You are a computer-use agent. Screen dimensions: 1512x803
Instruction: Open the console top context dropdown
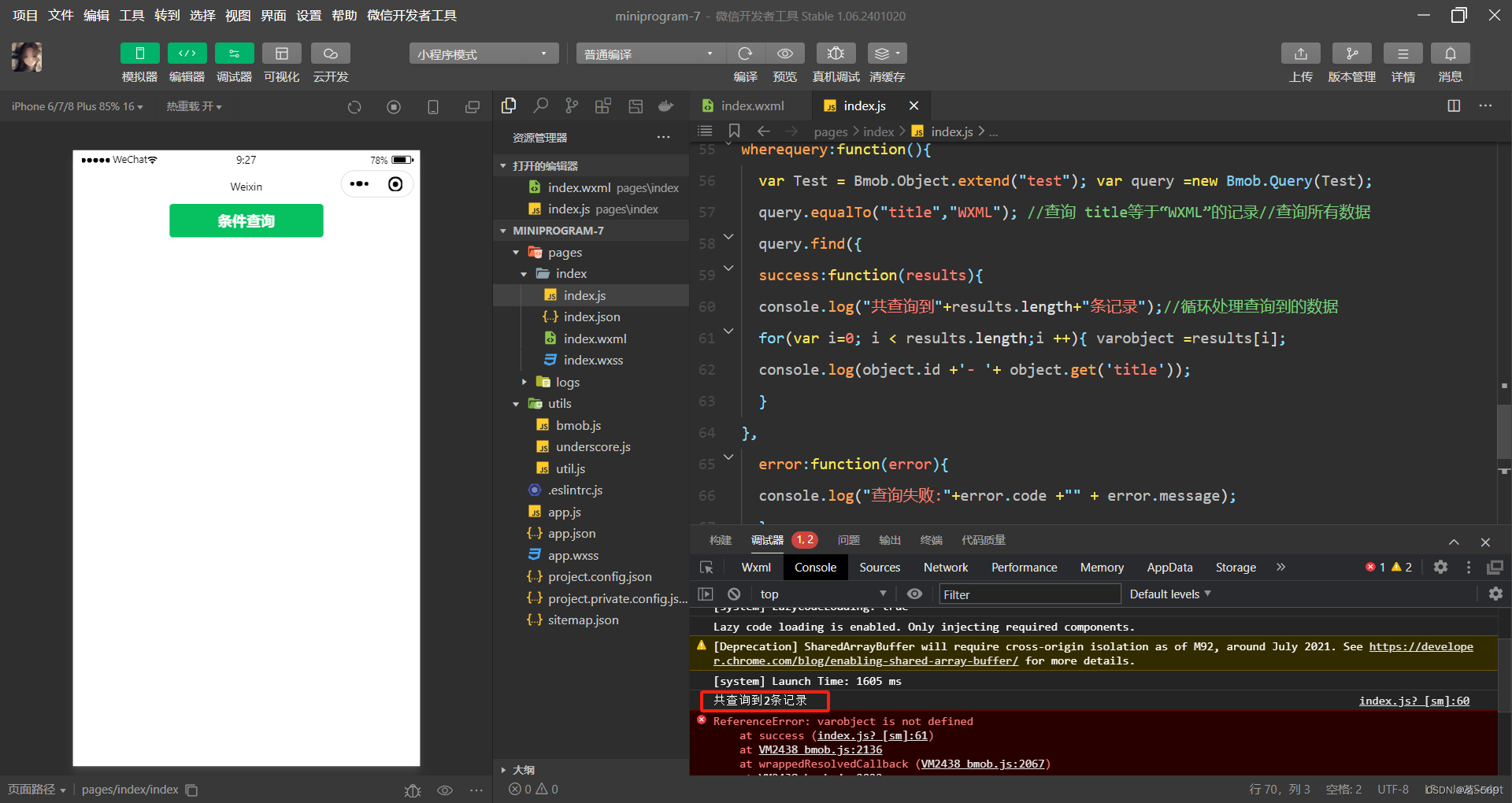(x=823, y=594)
